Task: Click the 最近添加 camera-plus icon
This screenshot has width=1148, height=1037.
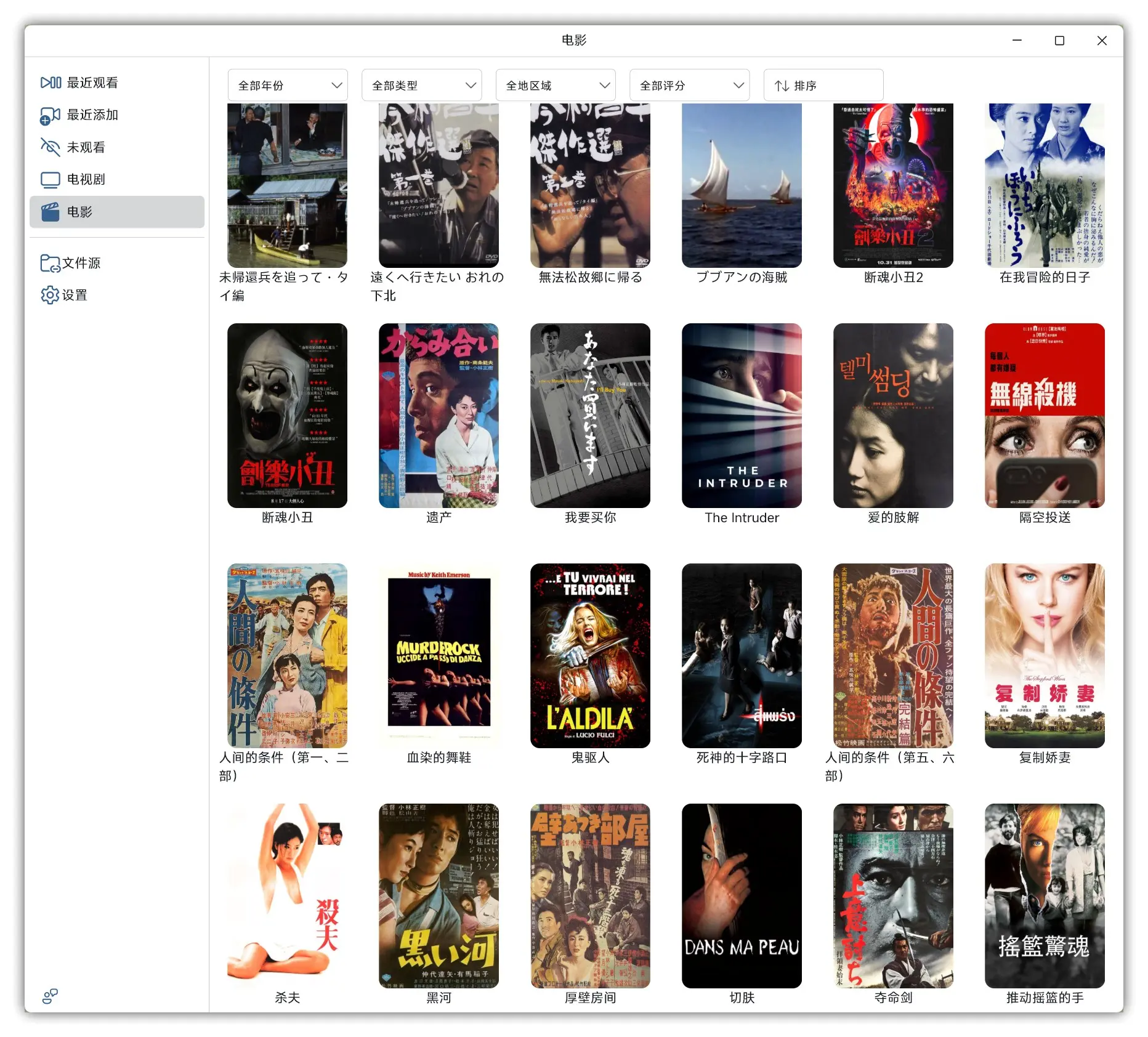Action: (x=51, y=115)
